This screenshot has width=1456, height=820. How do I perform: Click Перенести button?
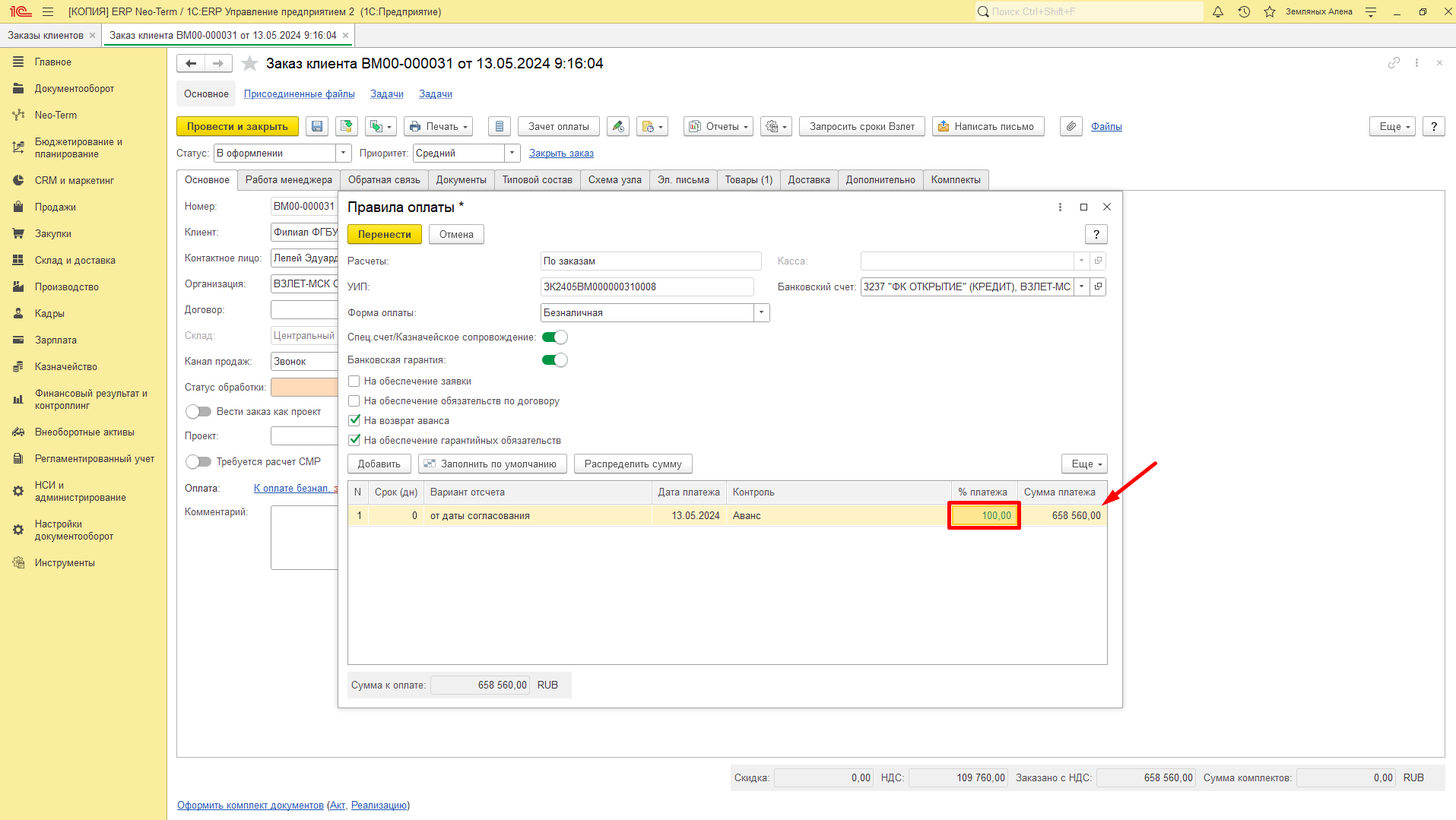pyautogui.click(x=385, y=235)
